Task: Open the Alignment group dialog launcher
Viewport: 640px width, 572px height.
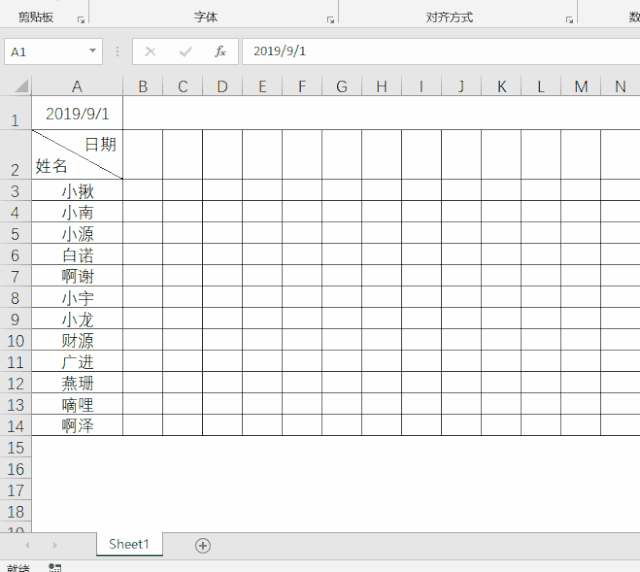Action: point(569,19)
